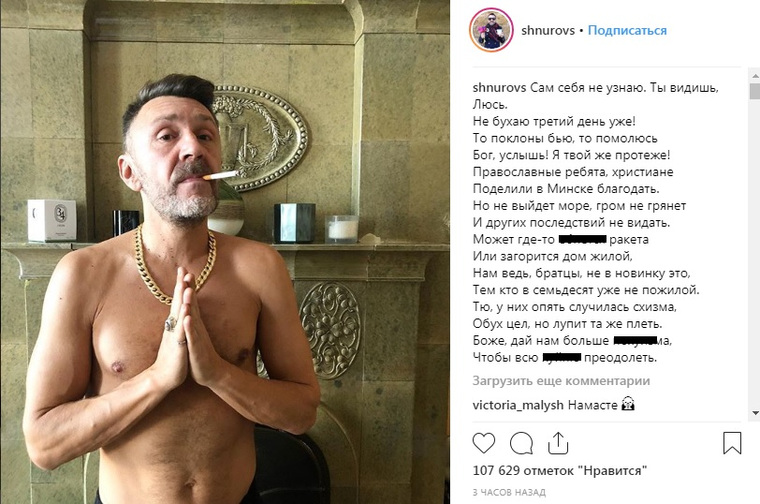Image resolution: width=760 pixels, height=504 pixels.
Task: Click the emoji after Намасте comment
Action: pos(628,404)
